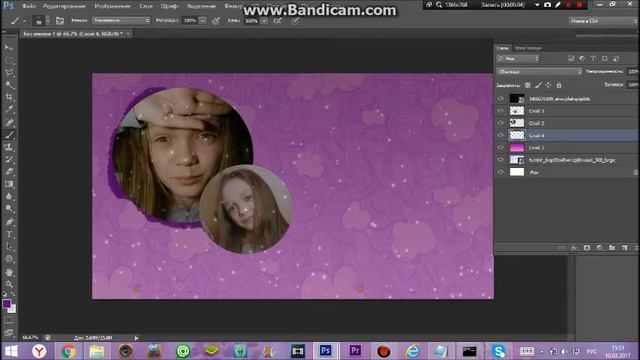The image size is (640, 360).
Task: Open the brush panel toggle in options bar
Action: click(60, 20)
